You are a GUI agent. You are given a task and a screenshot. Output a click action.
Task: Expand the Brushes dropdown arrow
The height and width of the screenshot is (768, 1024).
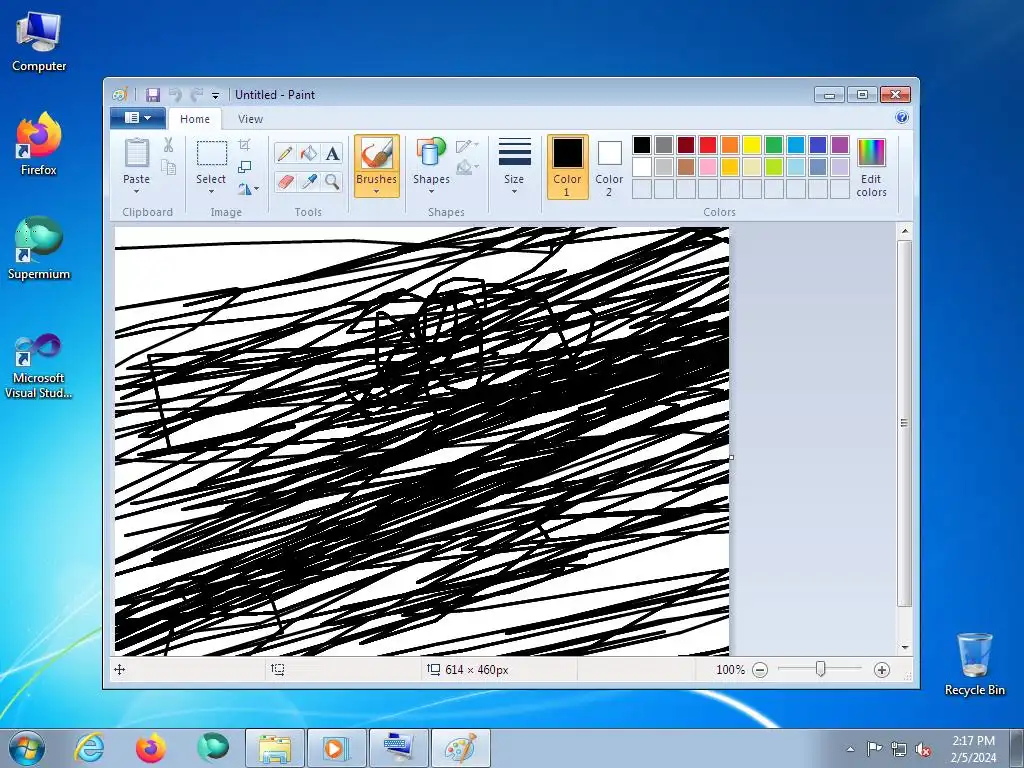click(x=377, y=191)
